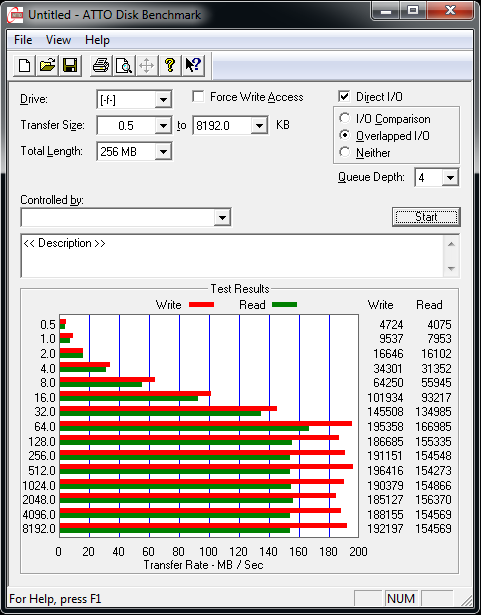Print results using the printer icon

click(101, 65)
